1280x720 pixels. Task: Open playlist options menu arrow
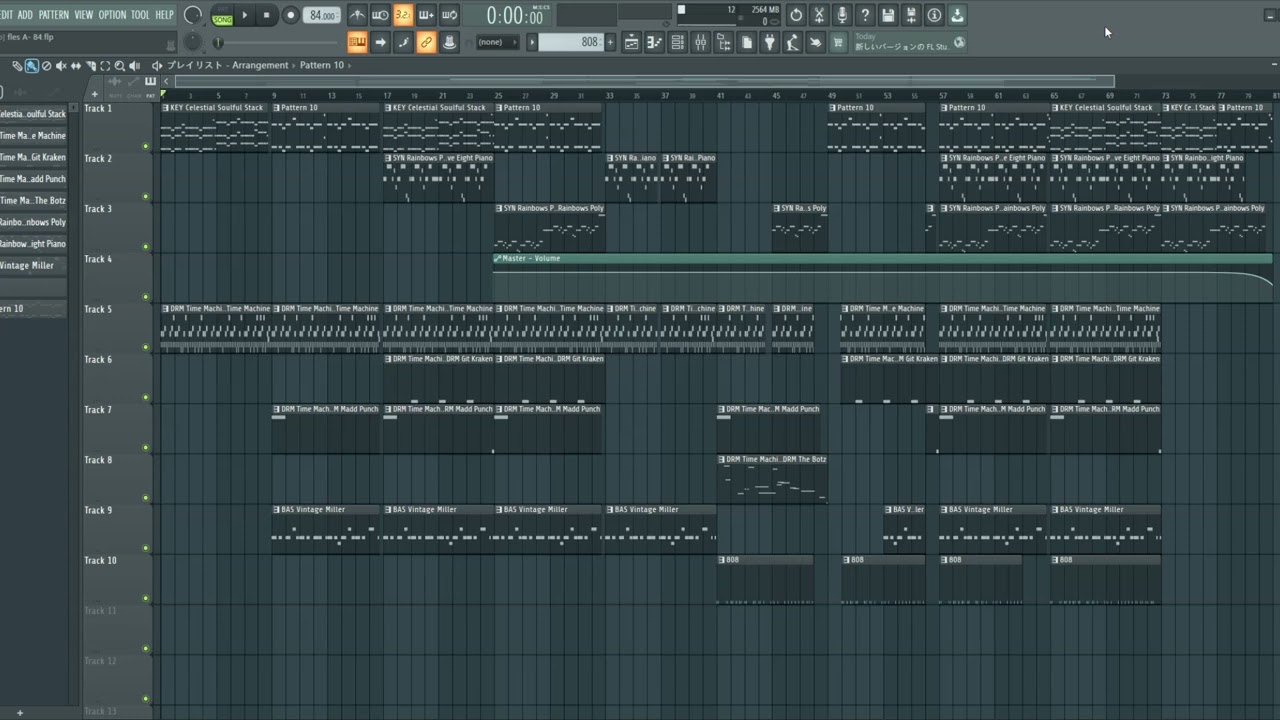pyautogui.click(x=157, y=65)
